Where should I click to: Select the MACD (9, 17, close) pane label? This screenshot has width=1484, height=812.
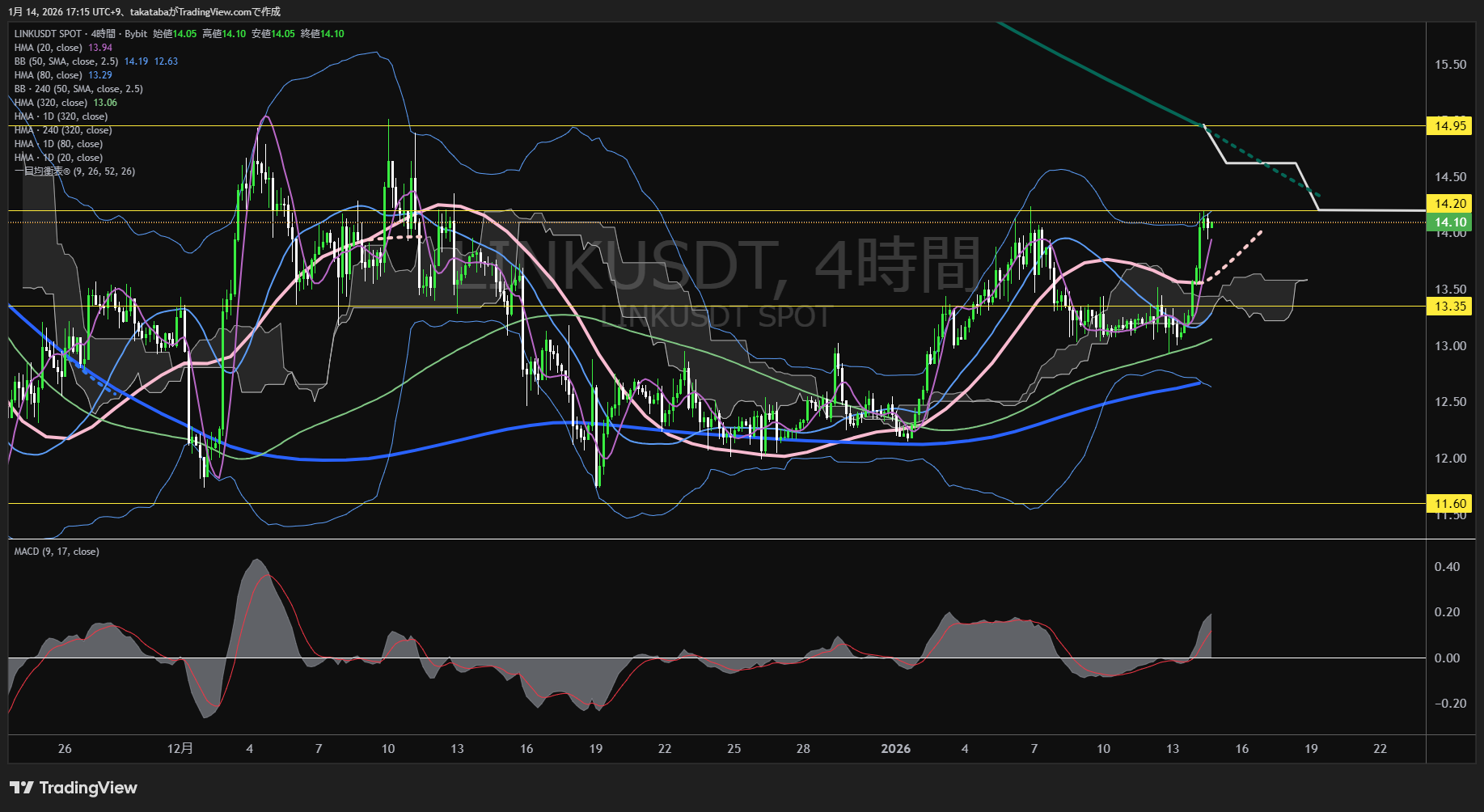[57, 552]
